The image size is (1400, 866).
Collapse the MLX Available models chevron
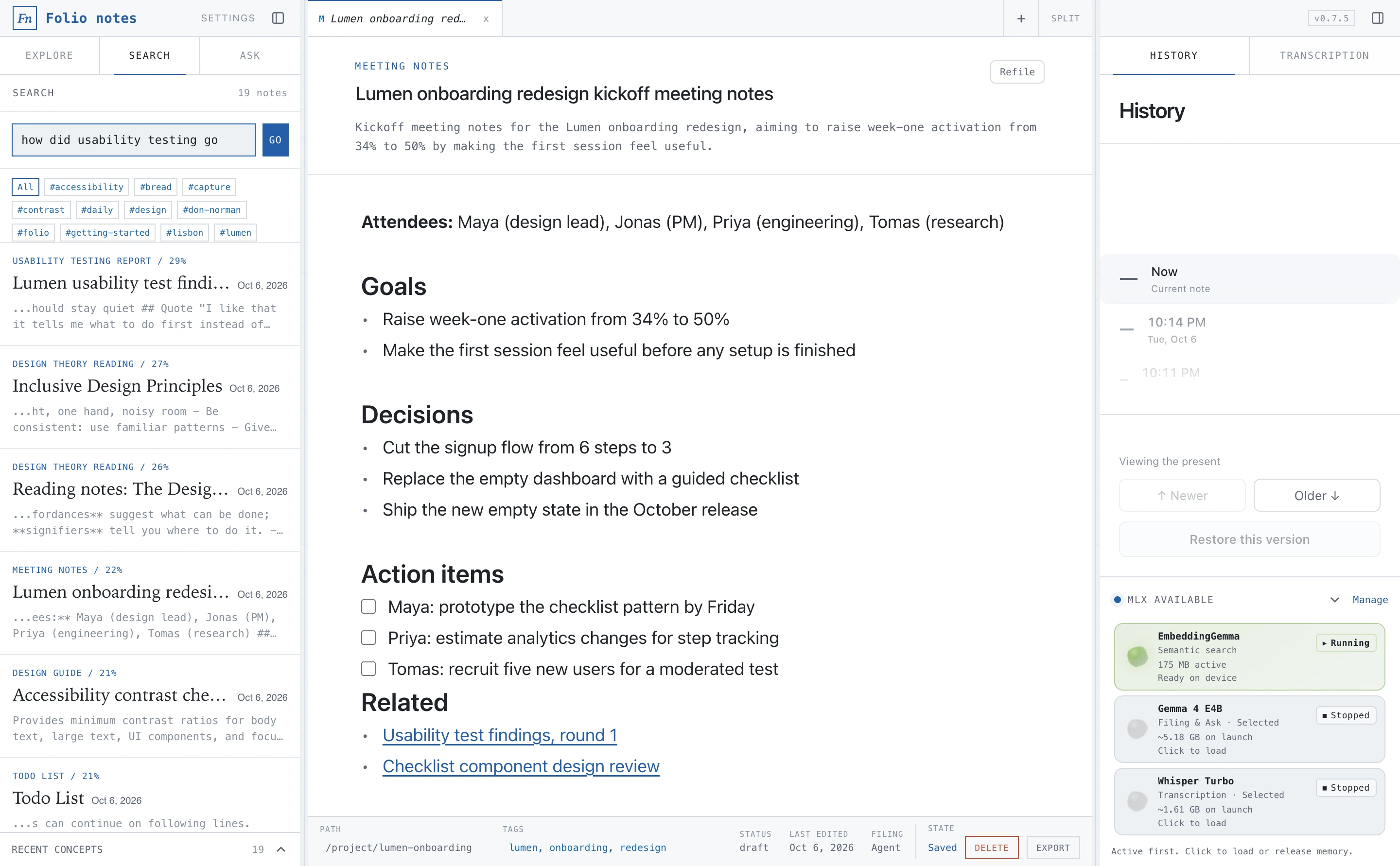coord(1334,600)
